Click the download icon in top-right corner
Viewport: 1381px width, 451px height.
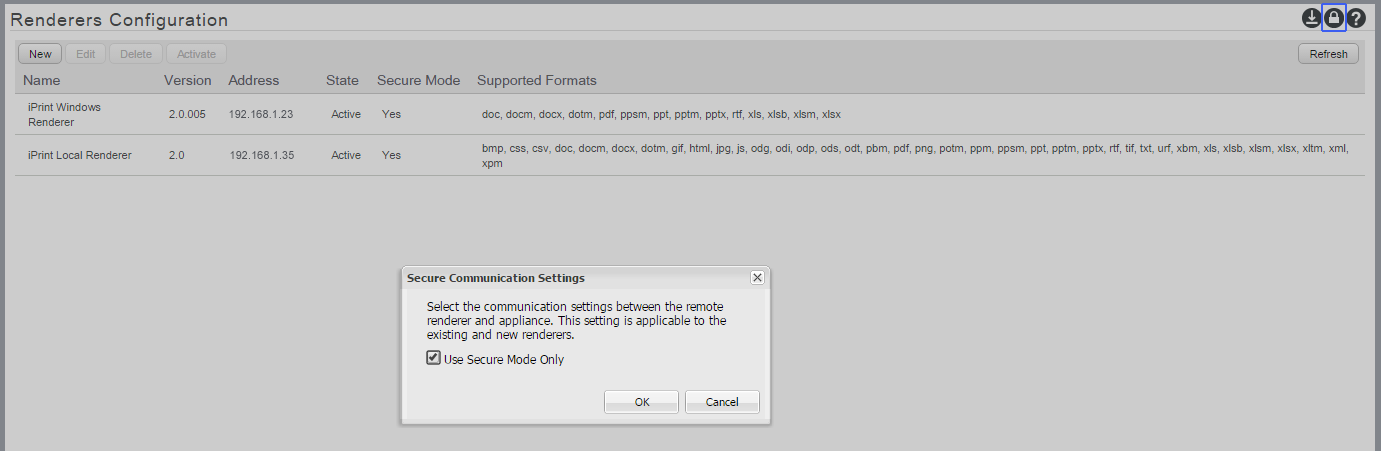(x=1311, y=18)
